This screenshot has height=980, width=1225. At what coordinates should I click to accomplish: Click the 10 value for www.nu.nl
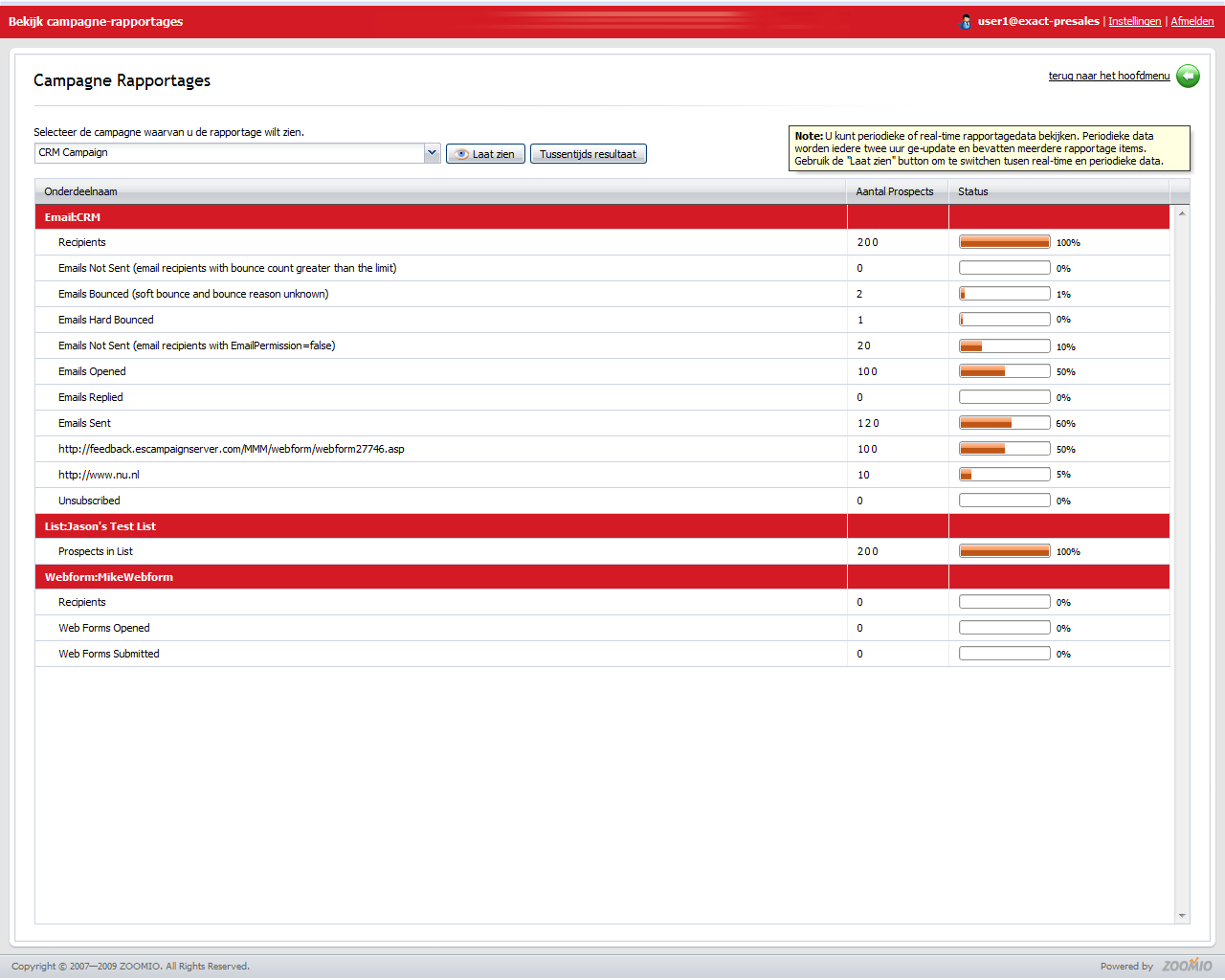(x=863, y=475)
